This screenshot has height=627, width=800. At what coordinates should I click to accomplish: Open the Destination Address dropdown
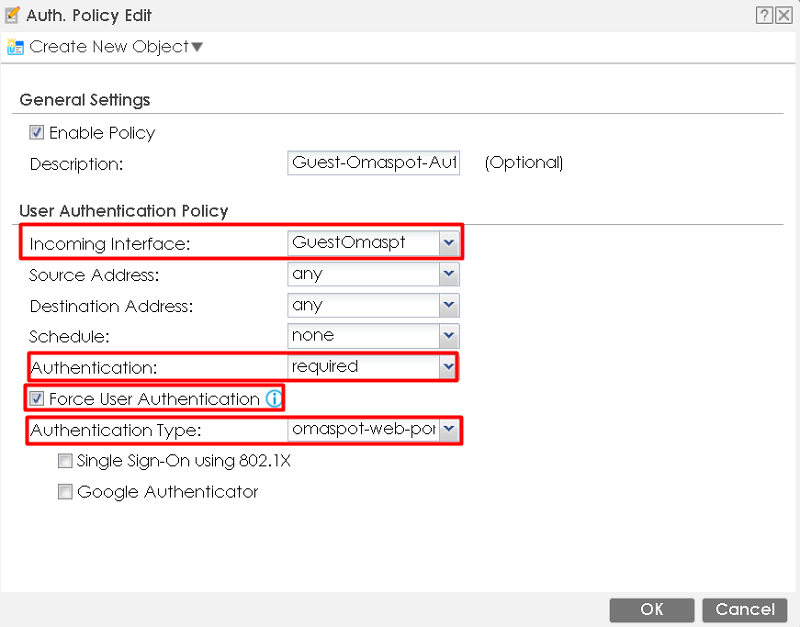(x=449, y=305)
